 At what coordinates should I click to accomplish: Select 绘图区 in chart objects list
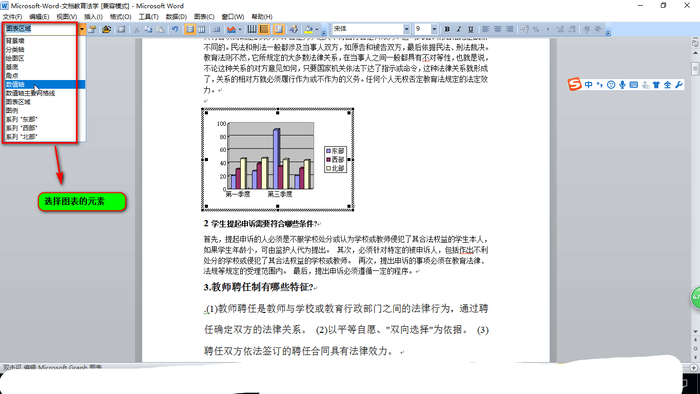click(x=15, y=58)
